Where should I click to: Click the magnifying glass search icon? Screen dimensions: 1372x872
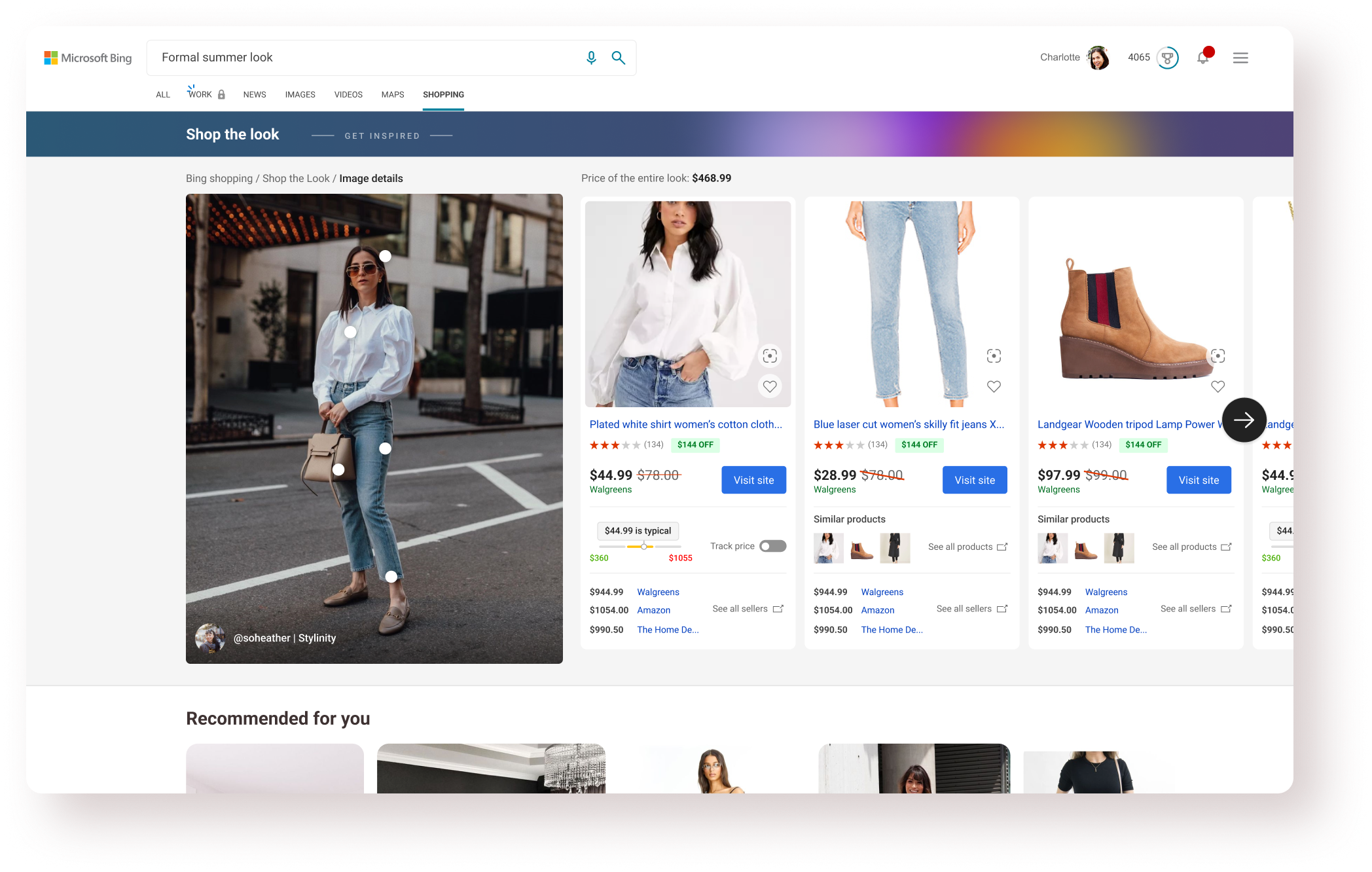618,58
